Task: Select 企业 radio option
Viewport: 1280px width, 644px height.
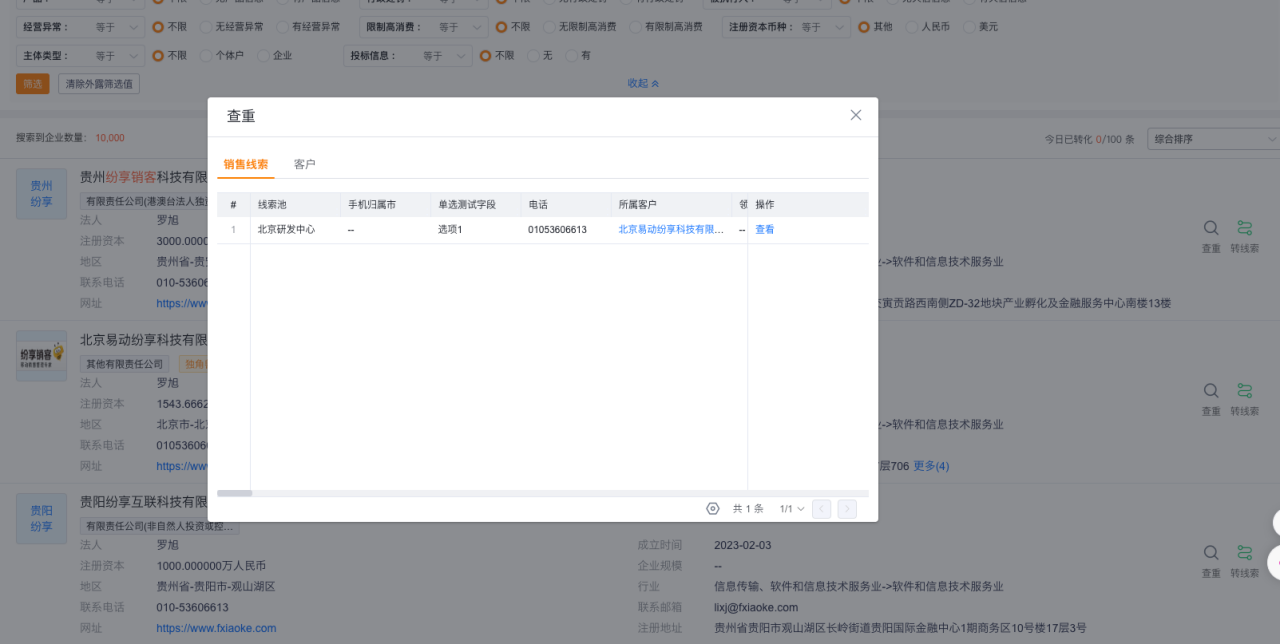Action: click(263, 56)
